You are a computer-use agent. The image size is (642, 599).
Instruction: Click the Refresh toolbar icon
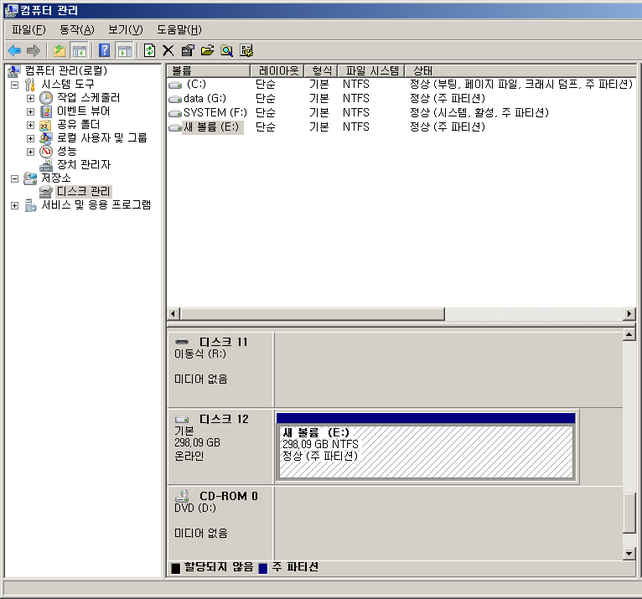coord(149,50)
